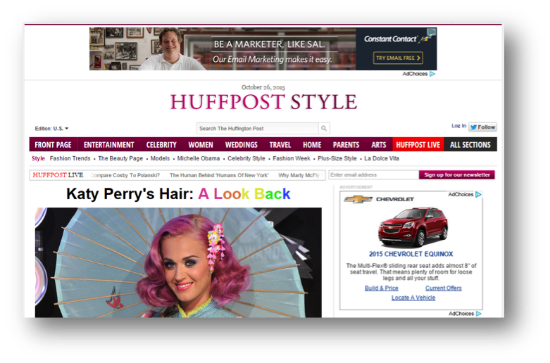Click the search magnifier icon
The height and width of the screenshot is (363, 550).
(x=324, y=128)
